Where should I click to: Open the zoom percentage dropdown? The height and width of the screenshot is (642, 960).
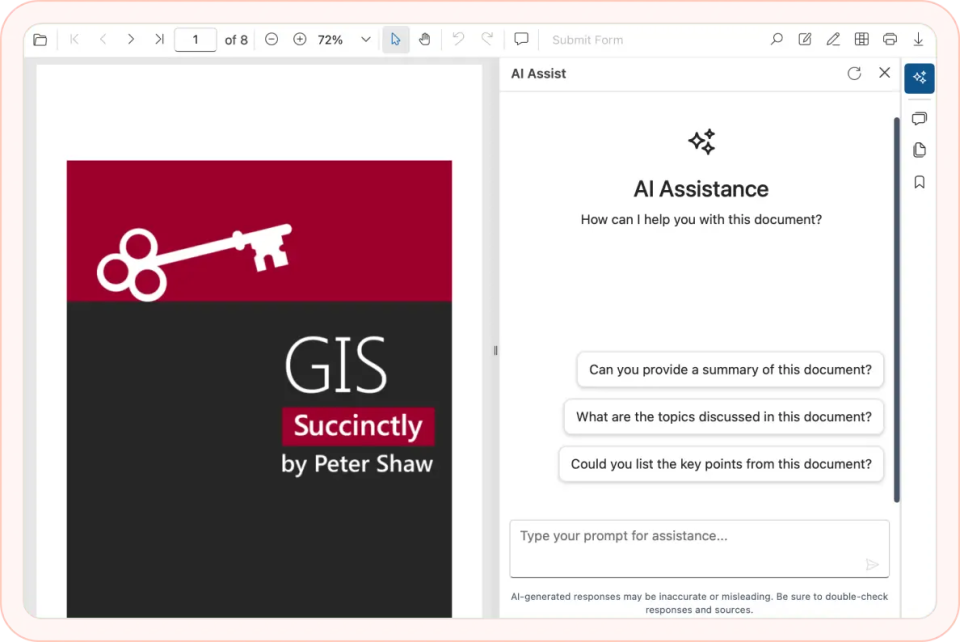coord(364,39)
